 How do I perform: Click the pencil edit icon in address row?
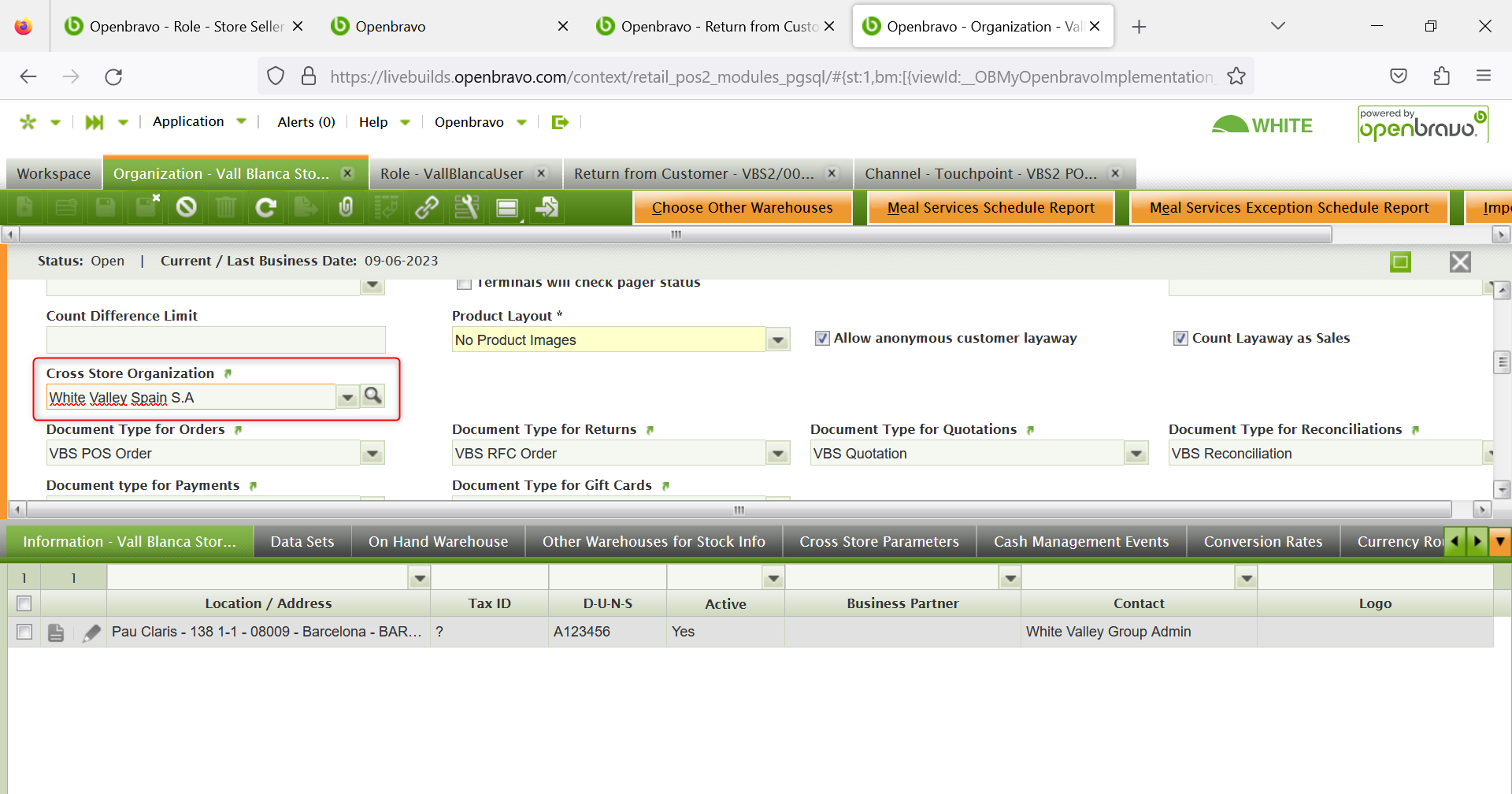tap(91, 633)
